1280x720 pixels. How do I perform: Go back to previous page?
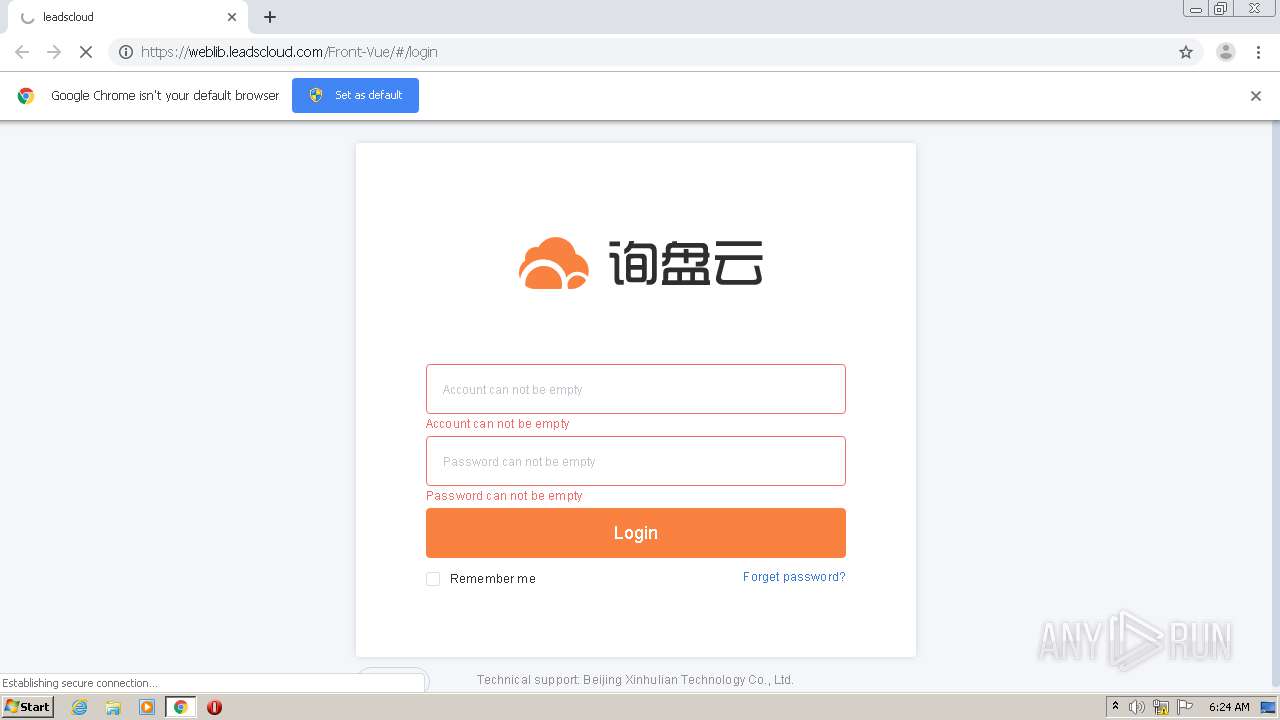point(22,52)
